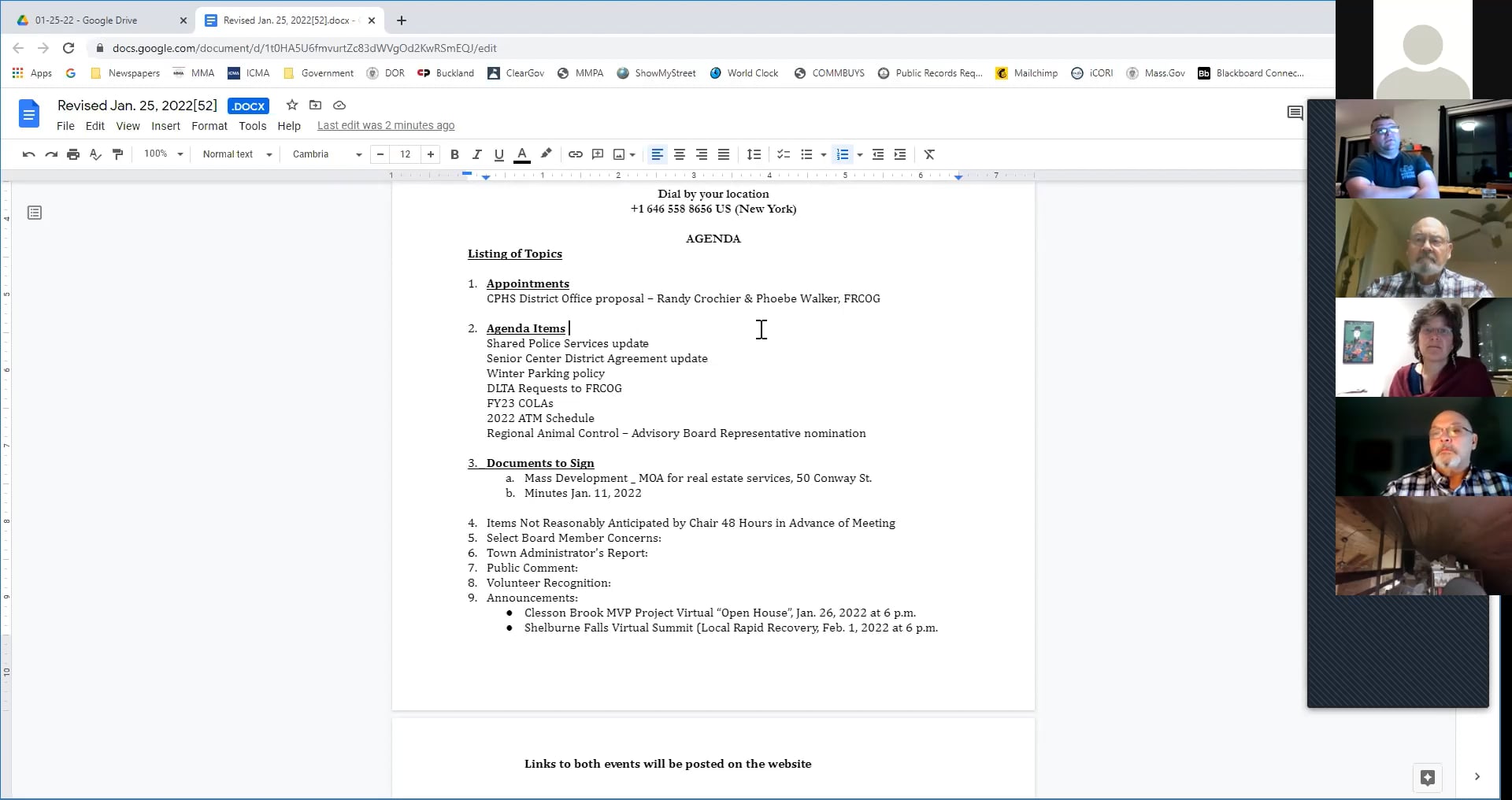1512x800 pixels.
Task: Open spelling and grammar check icon
Action: (x=95, y=154)
